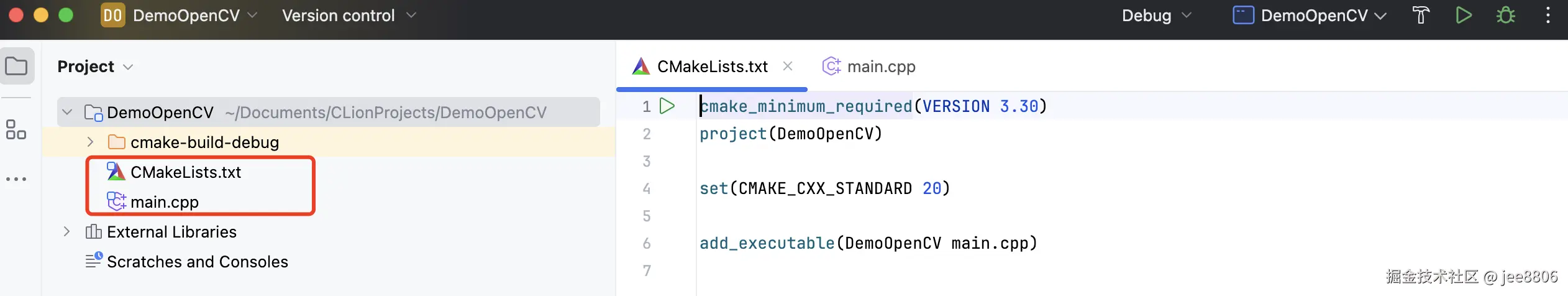Image resolution: width=1568 pixels, height=296 pixels.
Task: Collapse the DemoOpenCV project root
Action: click(x=68, y=113)
